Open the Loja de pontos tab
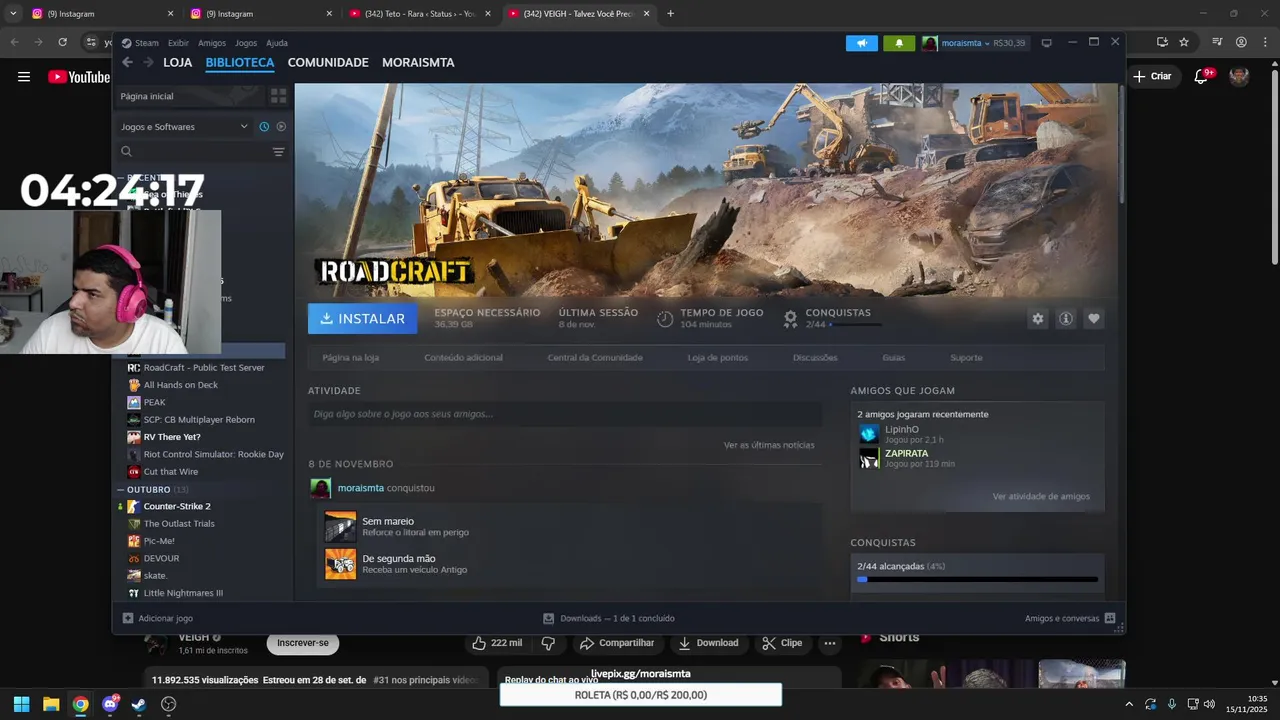1280x720 pixels. click(718, 357)
